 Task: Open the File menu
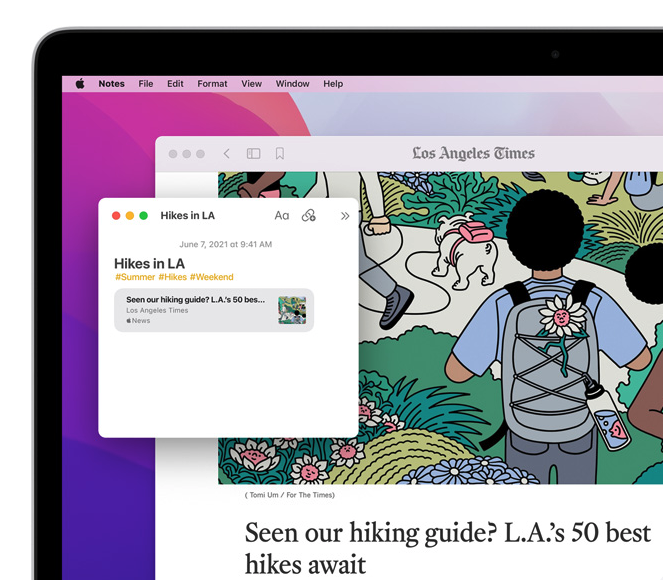pos(146,84)
